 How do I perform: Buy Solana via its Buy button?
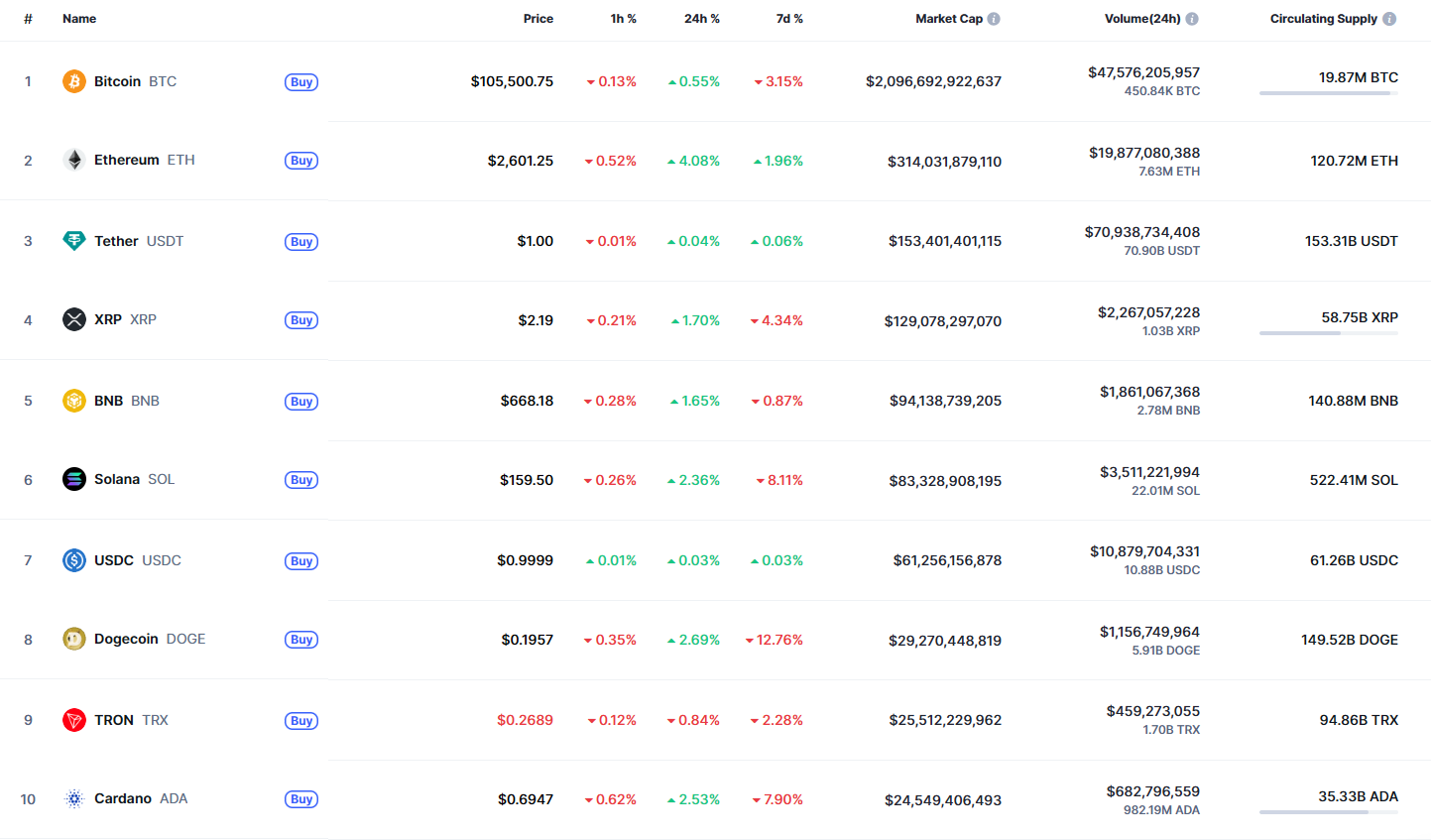click(x=301, y=480)
